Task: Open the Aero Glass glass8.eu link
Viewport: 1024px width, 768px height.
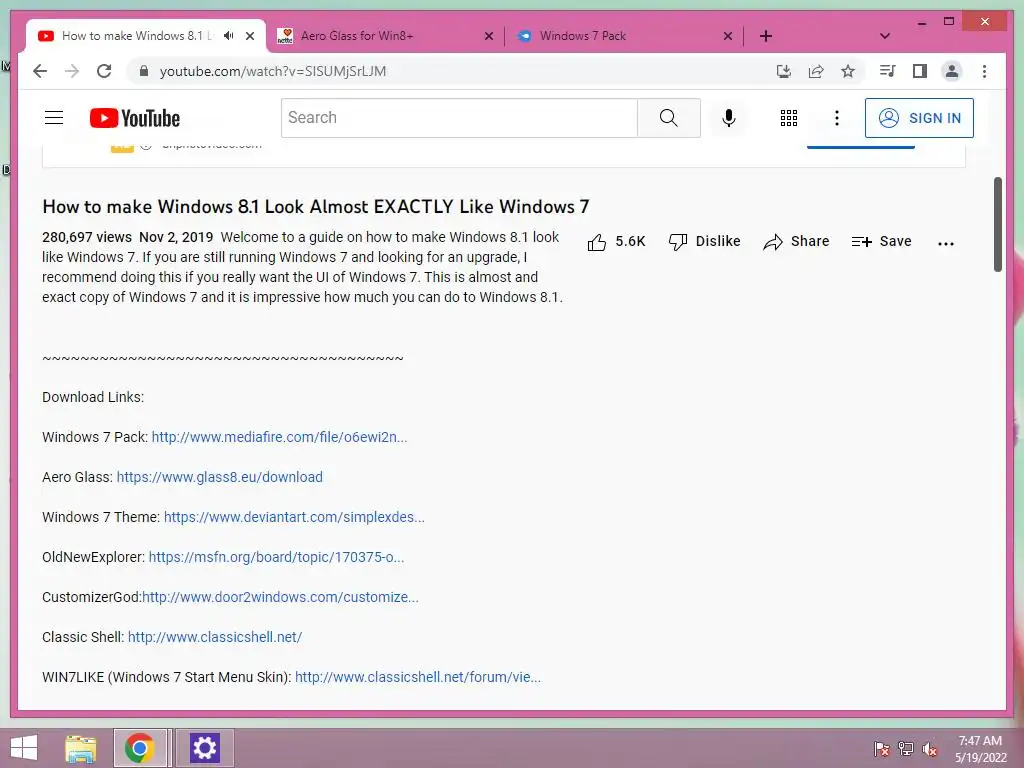Action: pos(219,477)
